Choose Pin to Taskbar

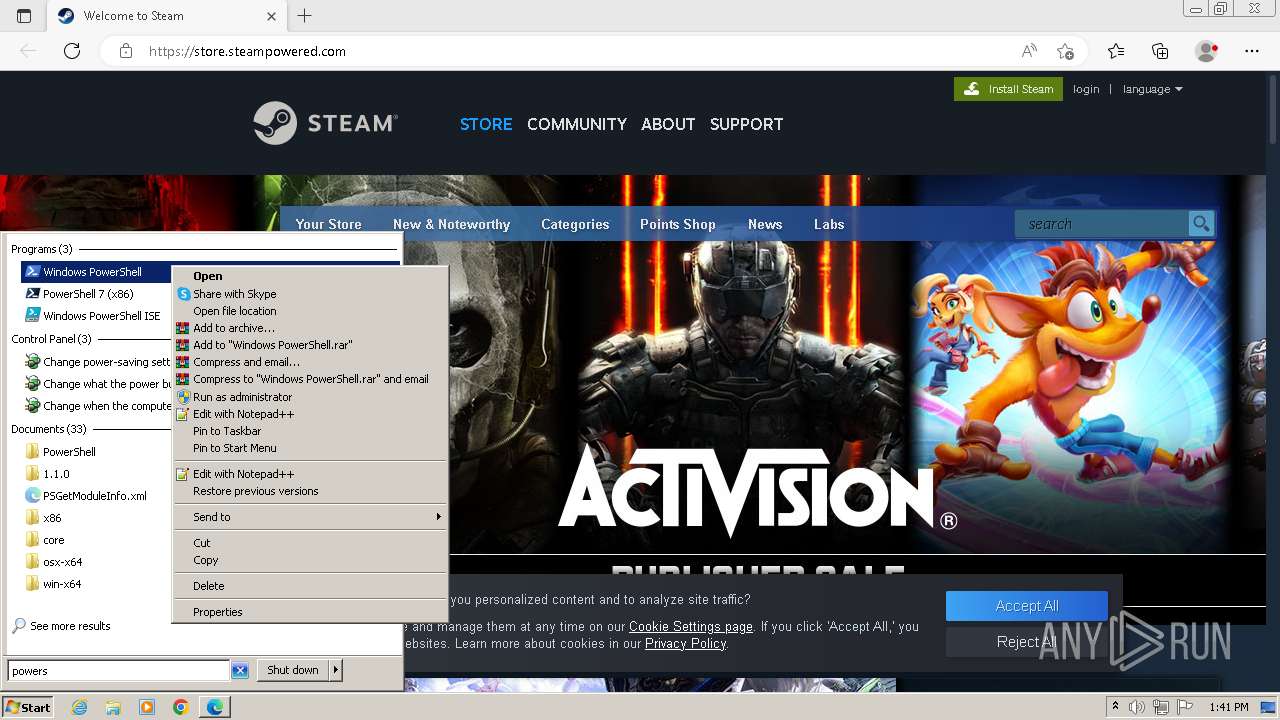click(x=310, y=431)
